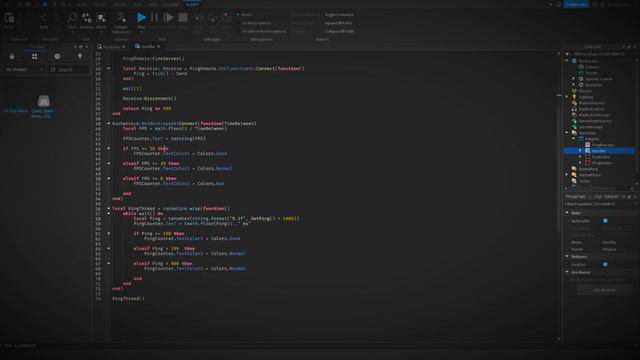Select Baseplate in the Explorer
The image size is (640, 360).
coord(593,85)
